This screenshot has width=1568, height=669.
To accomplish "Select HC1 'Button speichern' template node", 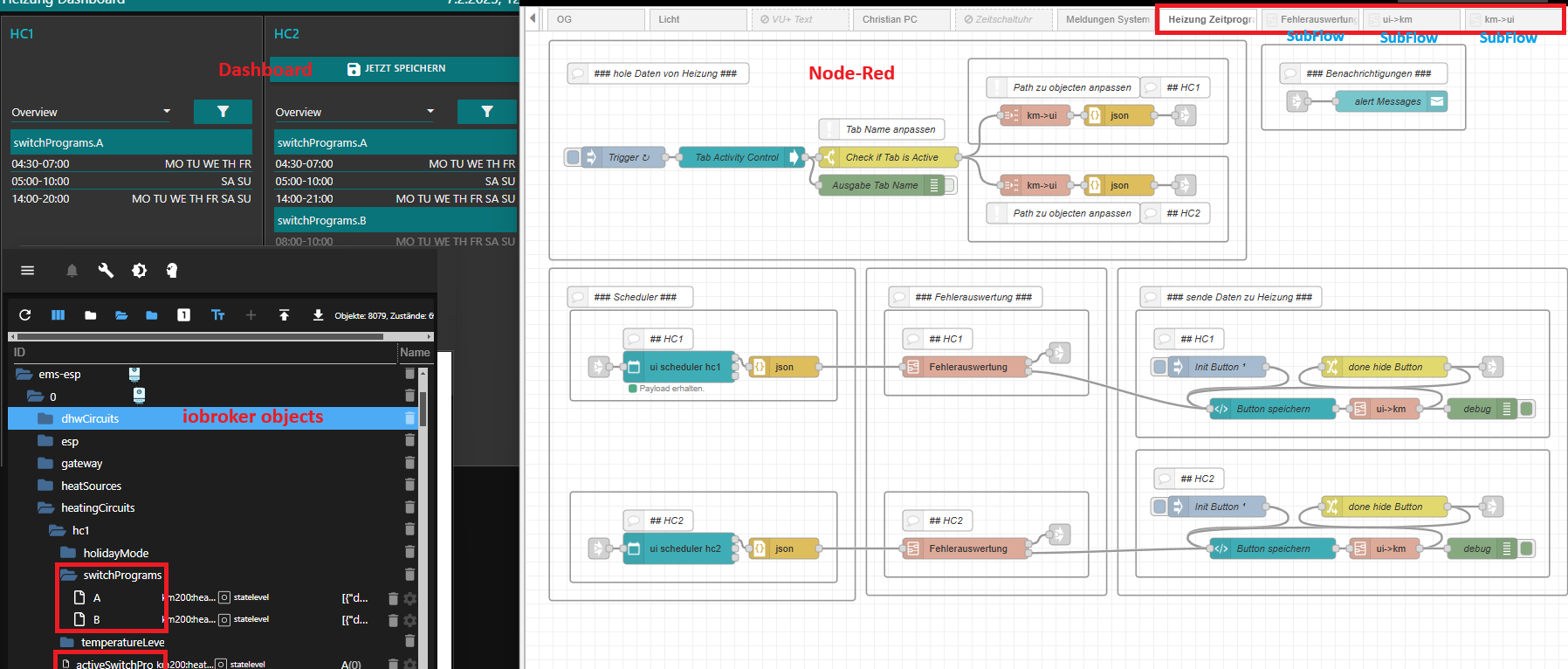I will [1272, 409].
